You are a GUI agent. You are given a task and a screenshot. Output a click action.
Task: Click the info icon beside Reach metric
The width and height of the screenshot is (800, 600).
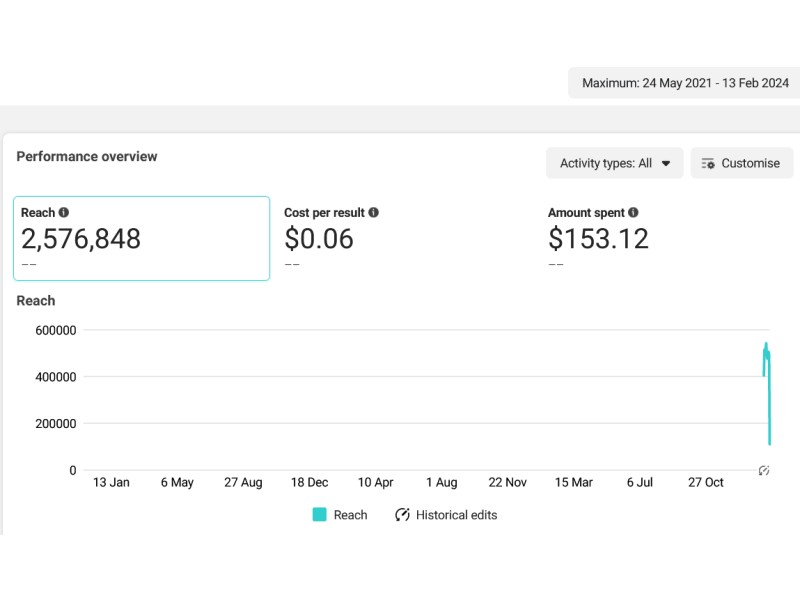[x=64, y=213]
